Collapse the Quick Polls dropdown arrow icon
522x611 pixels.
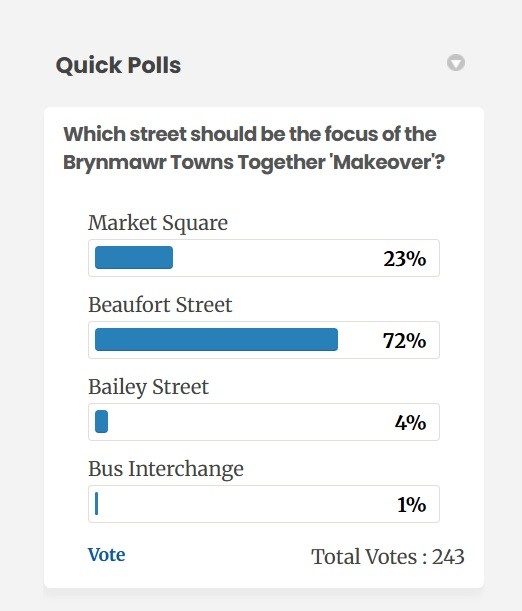pos(455,63)
